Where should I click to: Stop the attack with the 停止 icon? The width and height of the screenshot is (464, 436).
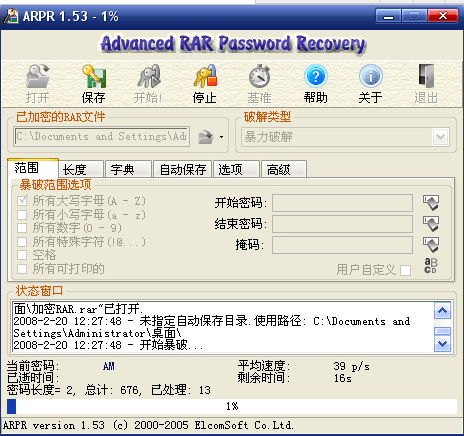tap(205, 77)
